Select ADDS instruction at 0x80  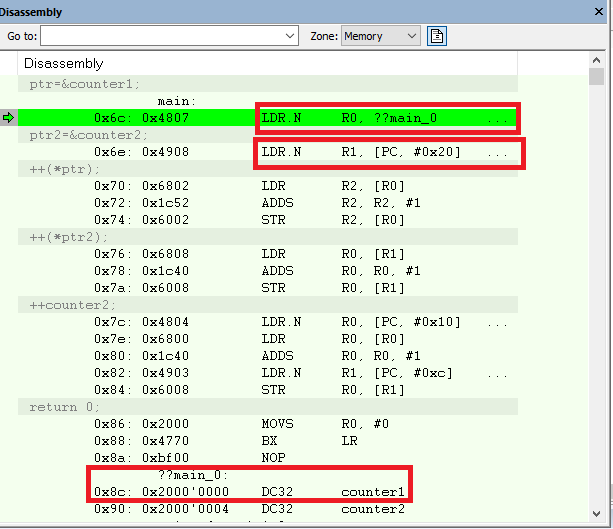268,356
